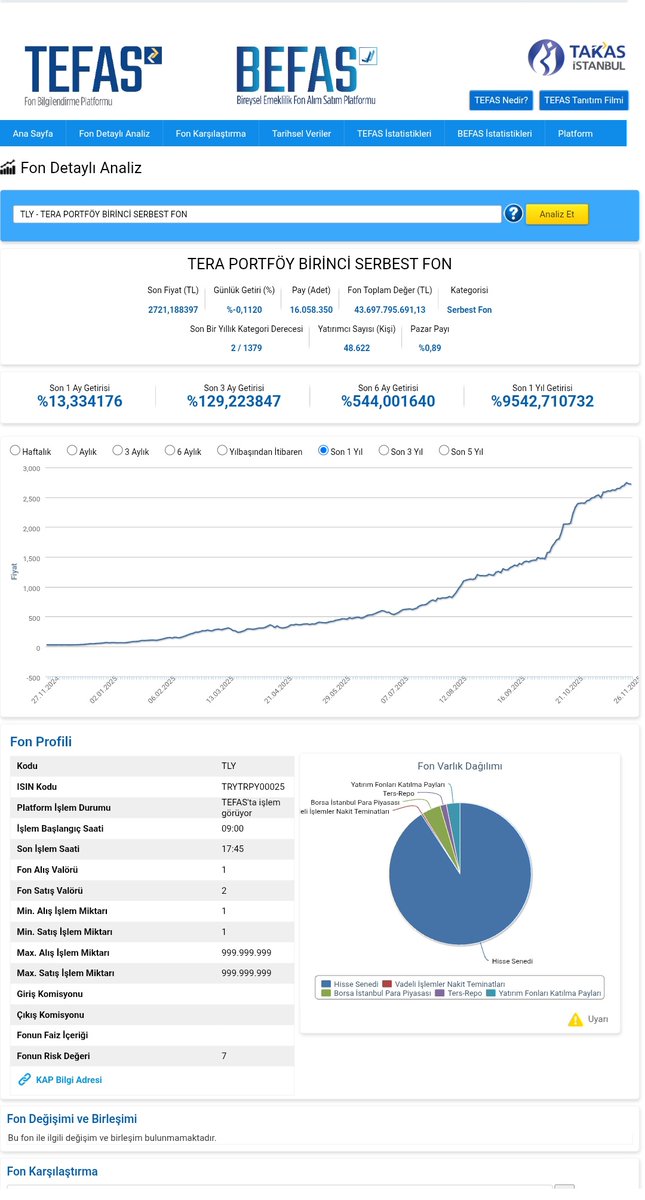This screenshot has width=645, height=1200.
Task: Click the category rank value 2 / 1379
Action: [245, 348]
